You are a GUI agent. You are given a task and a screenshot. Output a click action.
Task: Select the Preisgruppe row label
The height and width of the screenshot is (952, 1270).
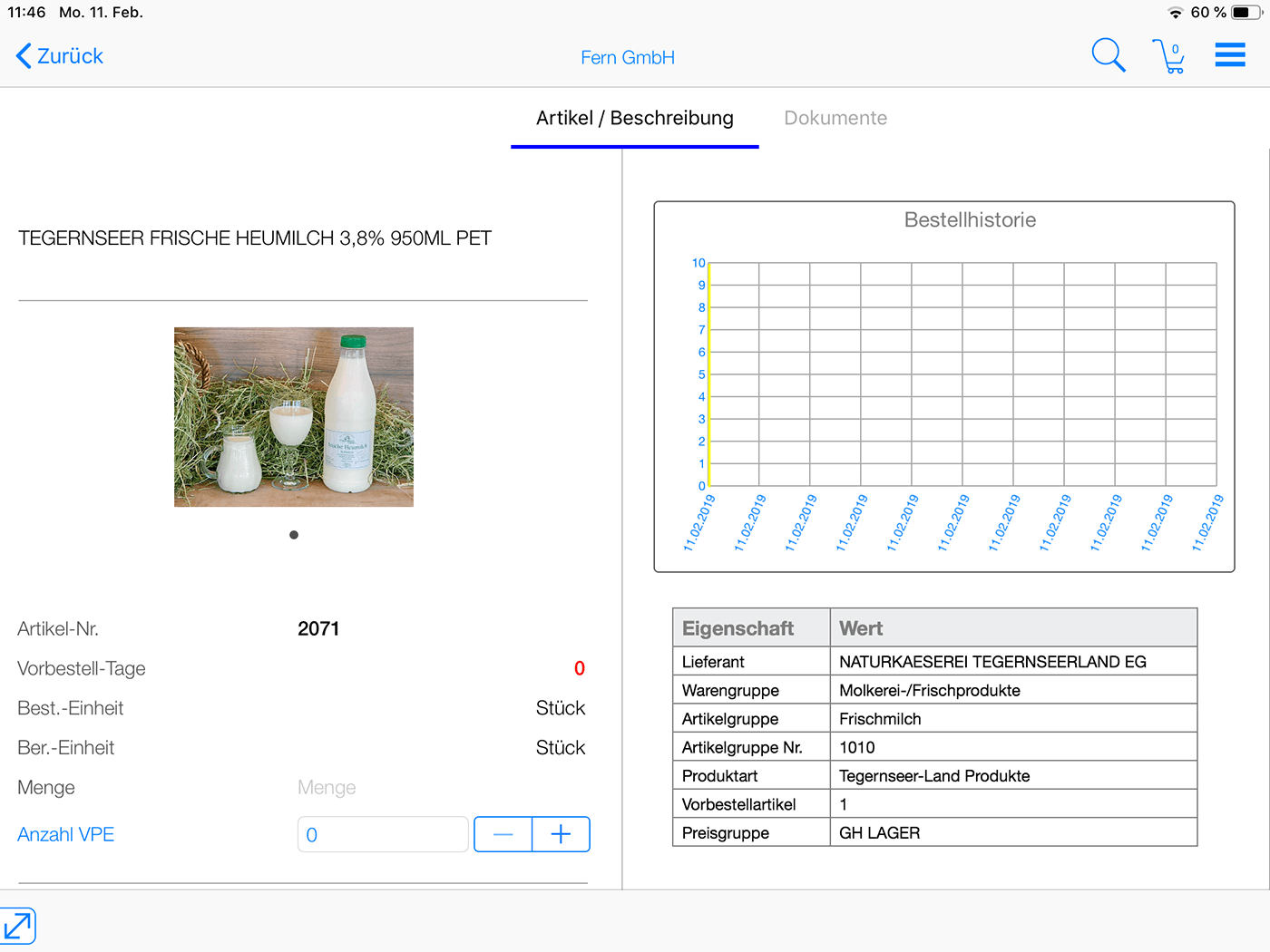[x=751, y=832]
